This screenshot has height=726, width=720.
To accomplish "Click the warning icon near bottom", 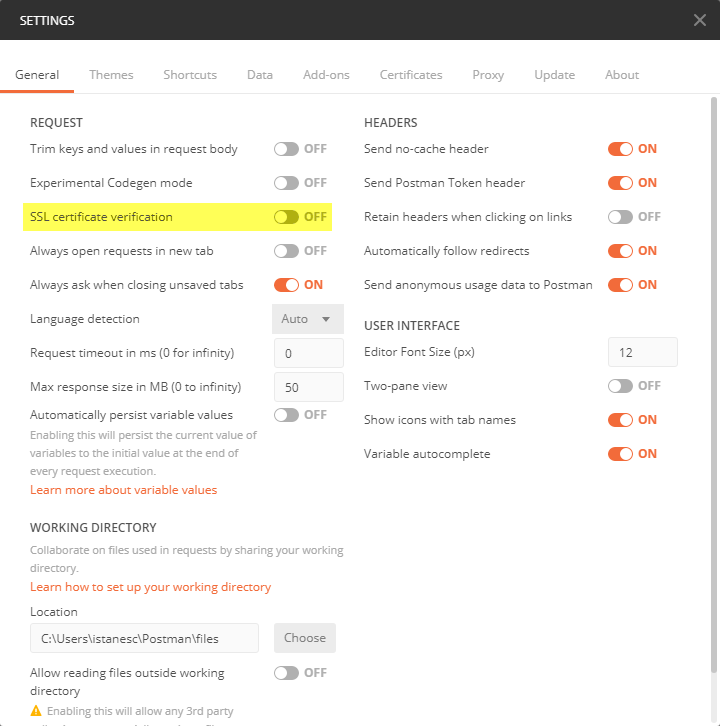I will click(36, 710).
